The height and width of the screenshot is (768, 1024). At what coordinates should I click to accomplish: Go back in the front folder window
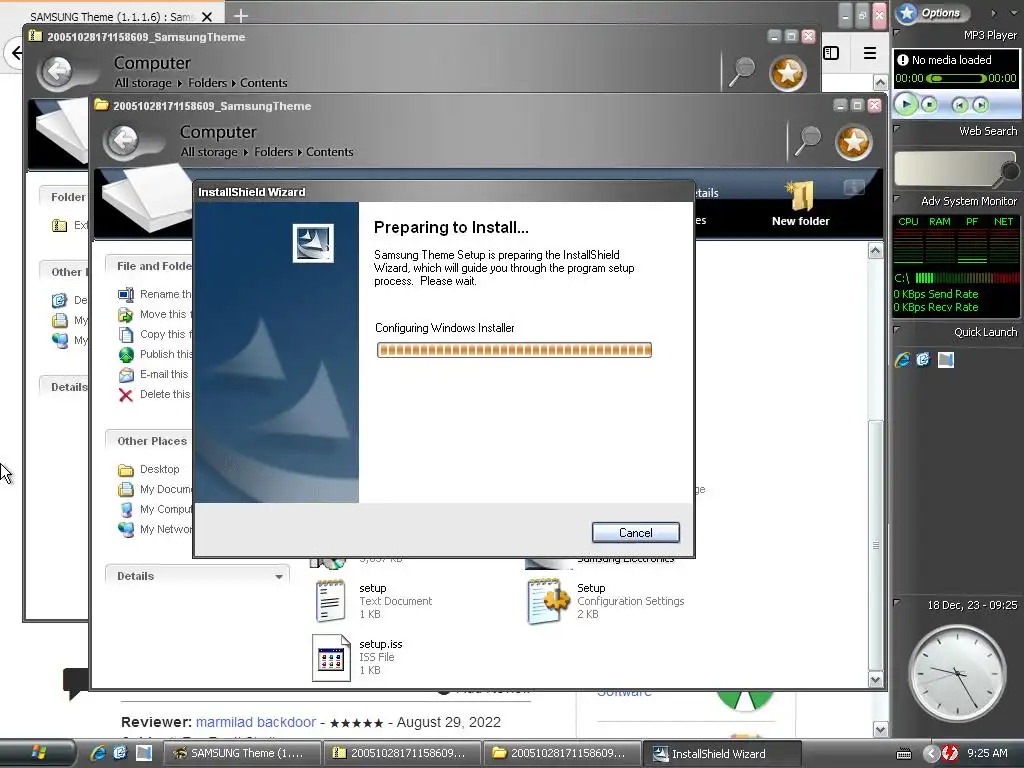tap(123, 140)
